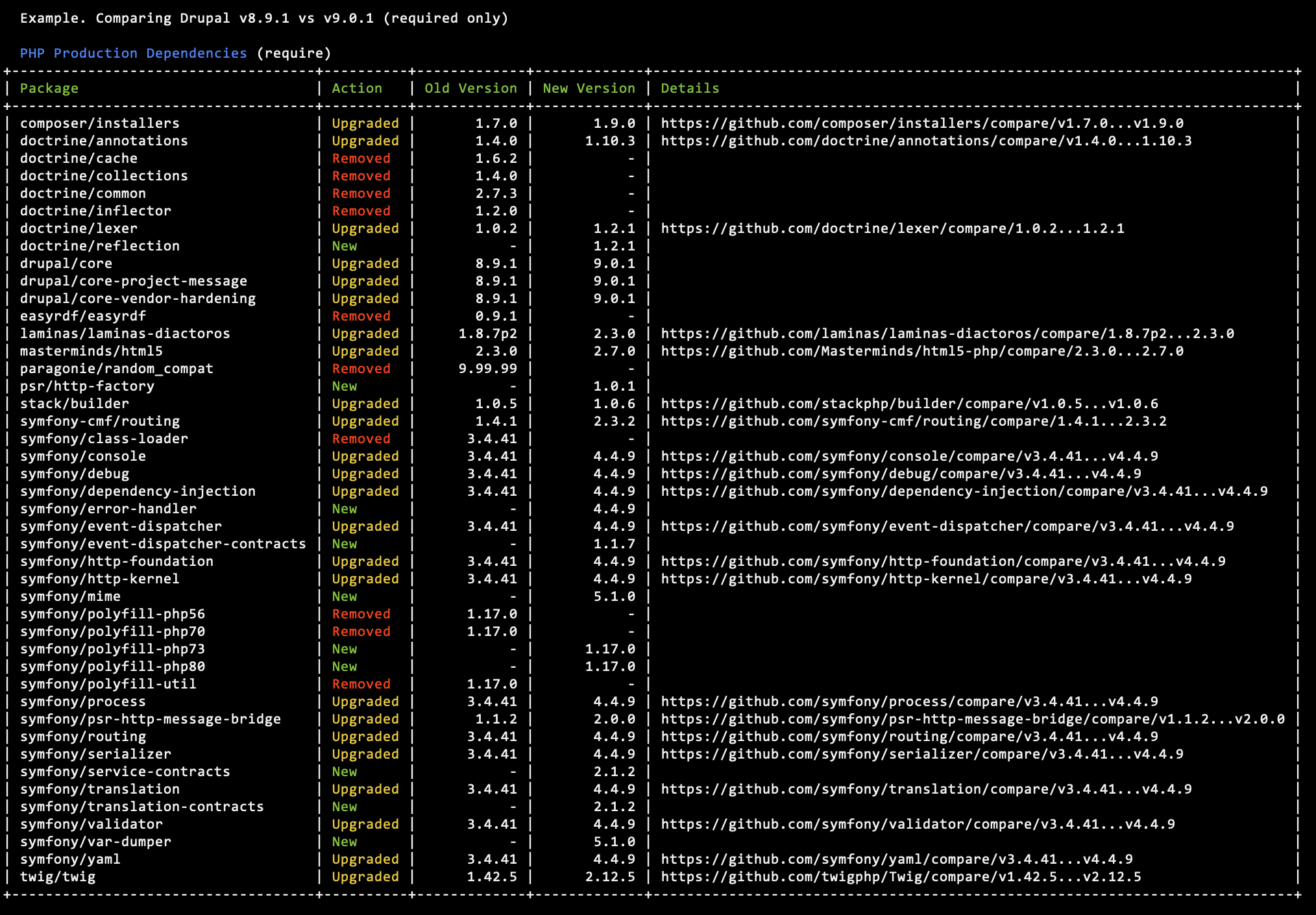
Task: Open the doctrine/lexer compare URL
Action: [x=892, y=228]
